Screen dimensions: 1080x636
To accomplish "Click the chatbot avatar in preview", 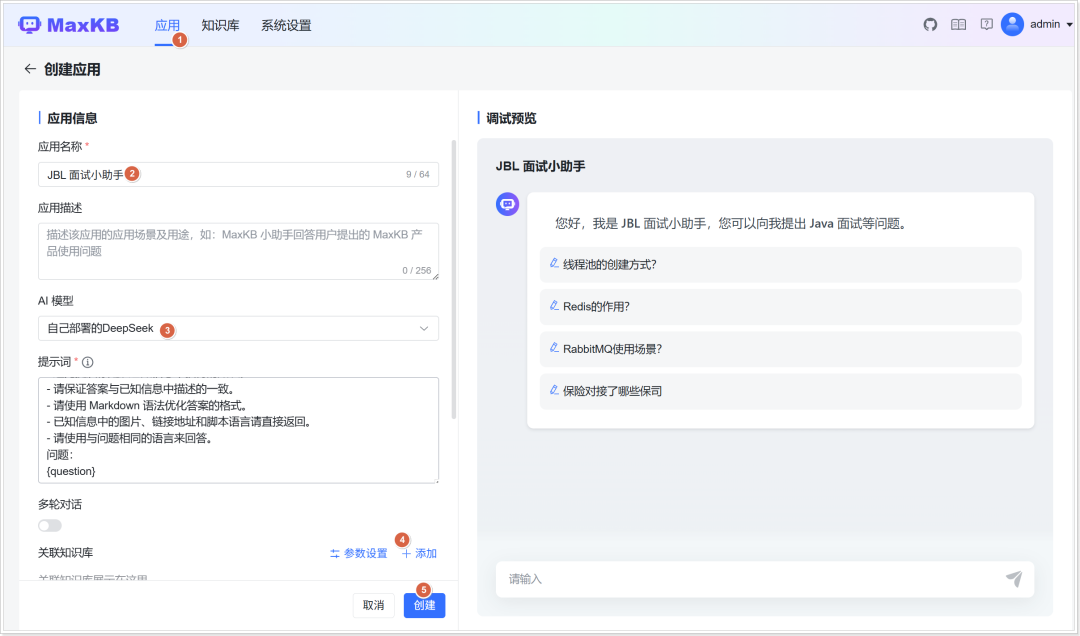I will [x=508, y=204].
